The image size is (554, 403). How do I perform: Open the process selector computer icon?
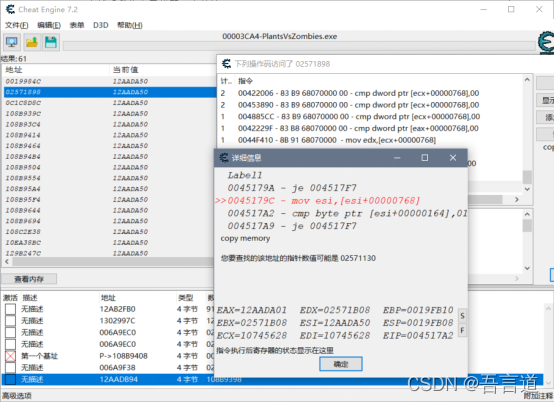tap(12, 43)
